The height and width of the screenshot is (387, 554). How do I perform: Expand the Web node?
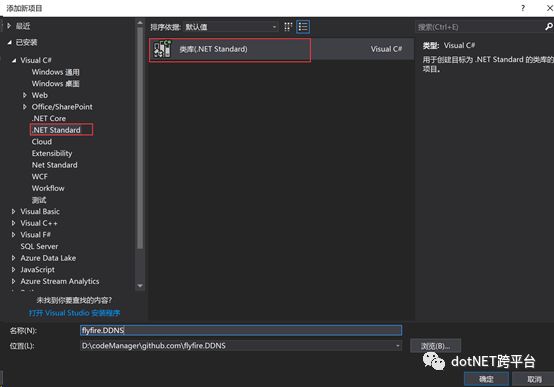(x=24, y=95)
